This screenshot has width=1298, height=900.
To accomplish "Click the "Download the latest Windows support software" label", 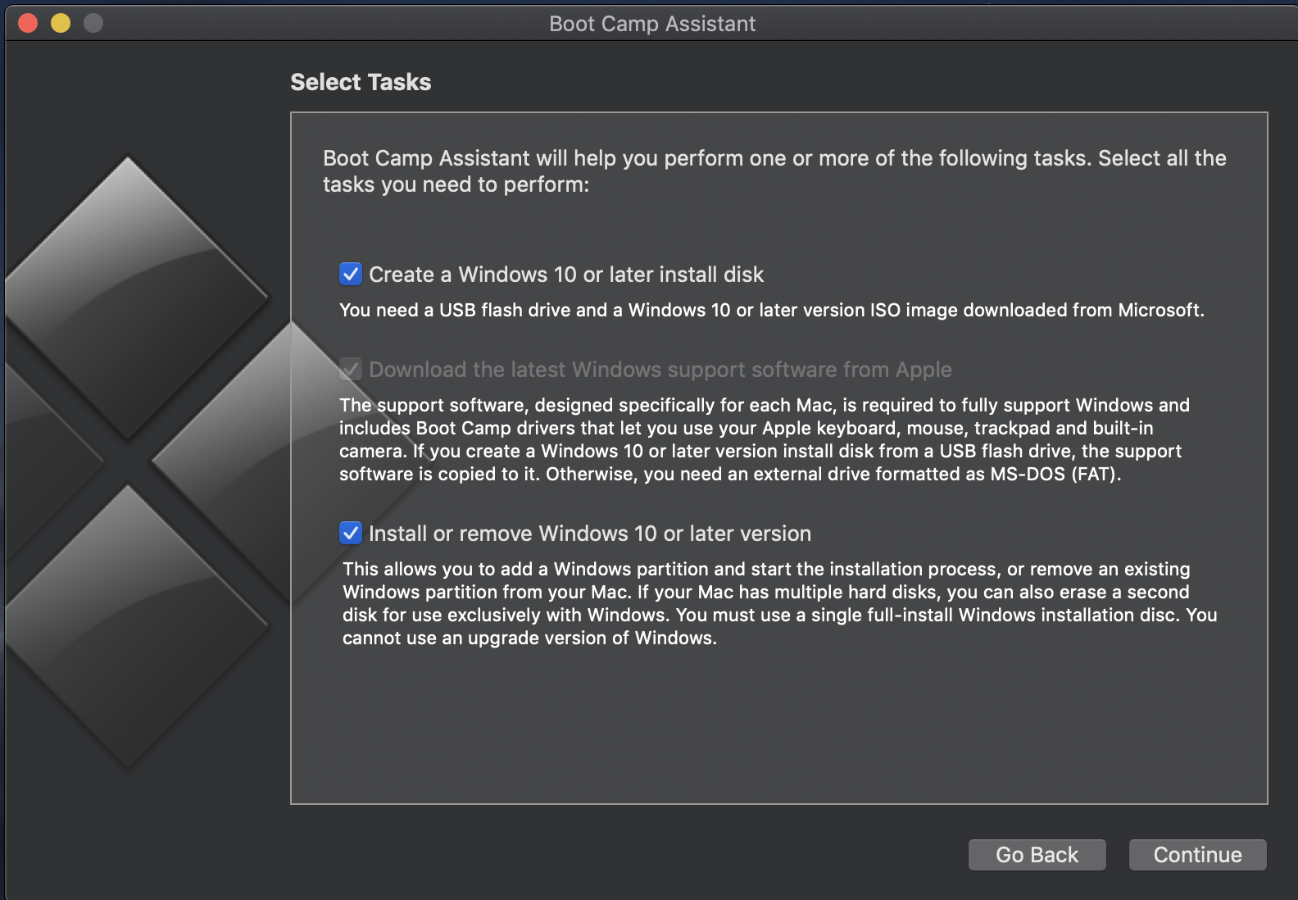I will click(660, 369).
